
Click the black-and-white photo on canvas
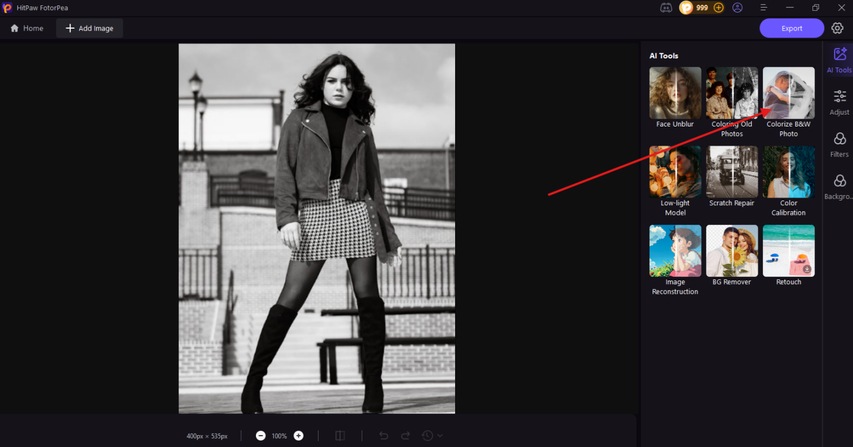click(317, 228)
